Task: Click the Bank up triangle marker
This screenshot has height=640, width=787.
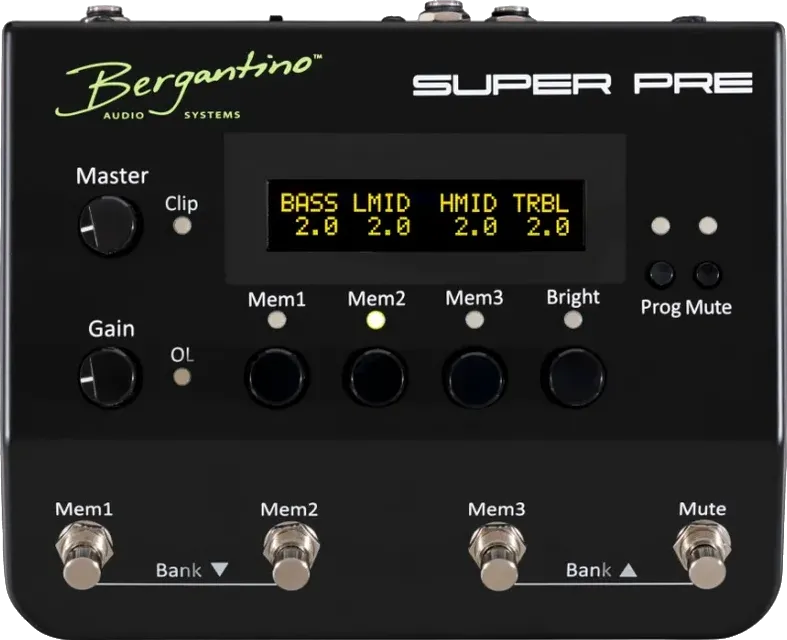Action: 628,570
